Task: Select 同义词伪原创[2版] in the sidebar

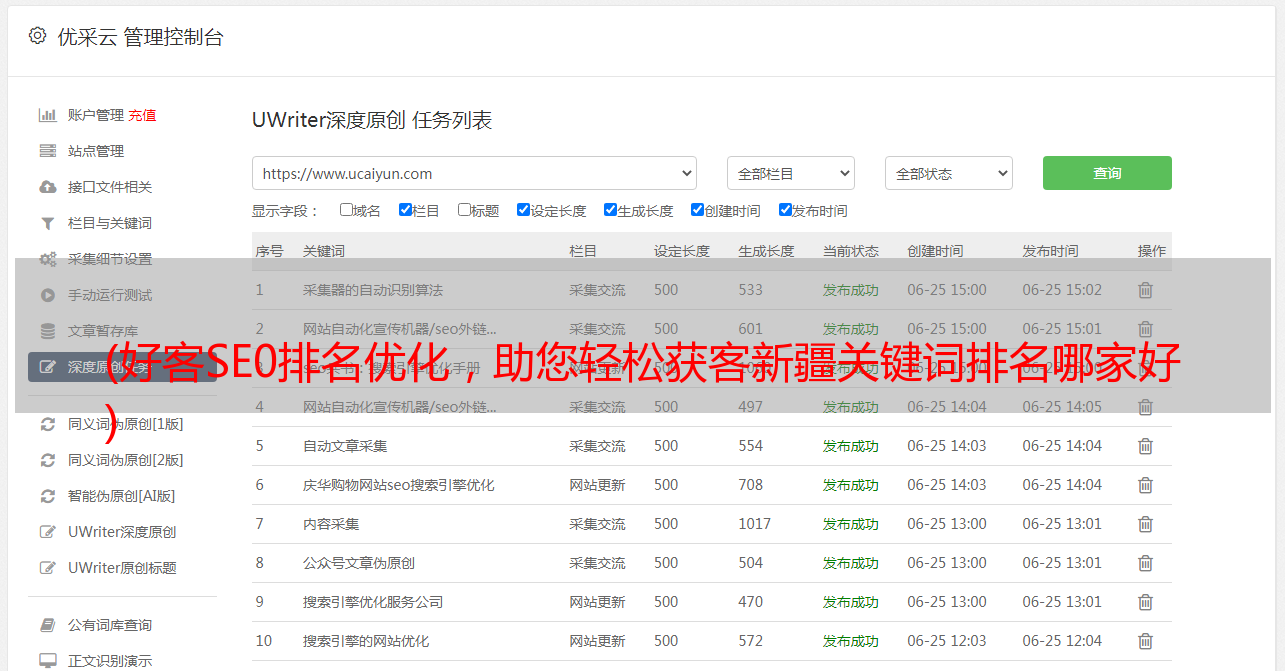Action: point(125,460)
